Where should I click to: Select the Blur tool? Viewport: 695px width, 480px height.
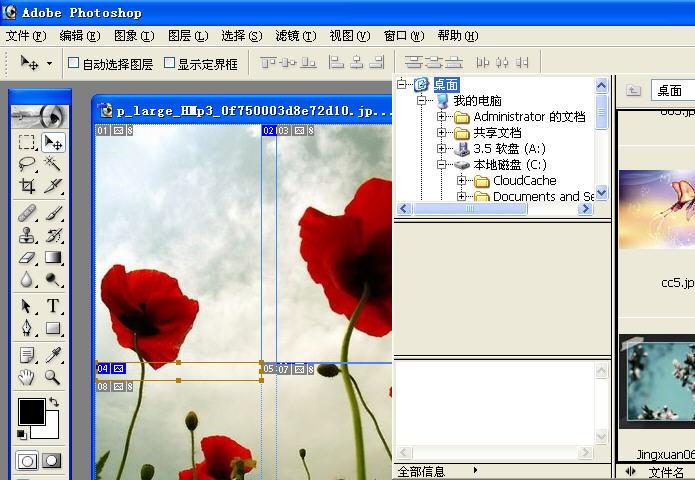tap(27, 279)
